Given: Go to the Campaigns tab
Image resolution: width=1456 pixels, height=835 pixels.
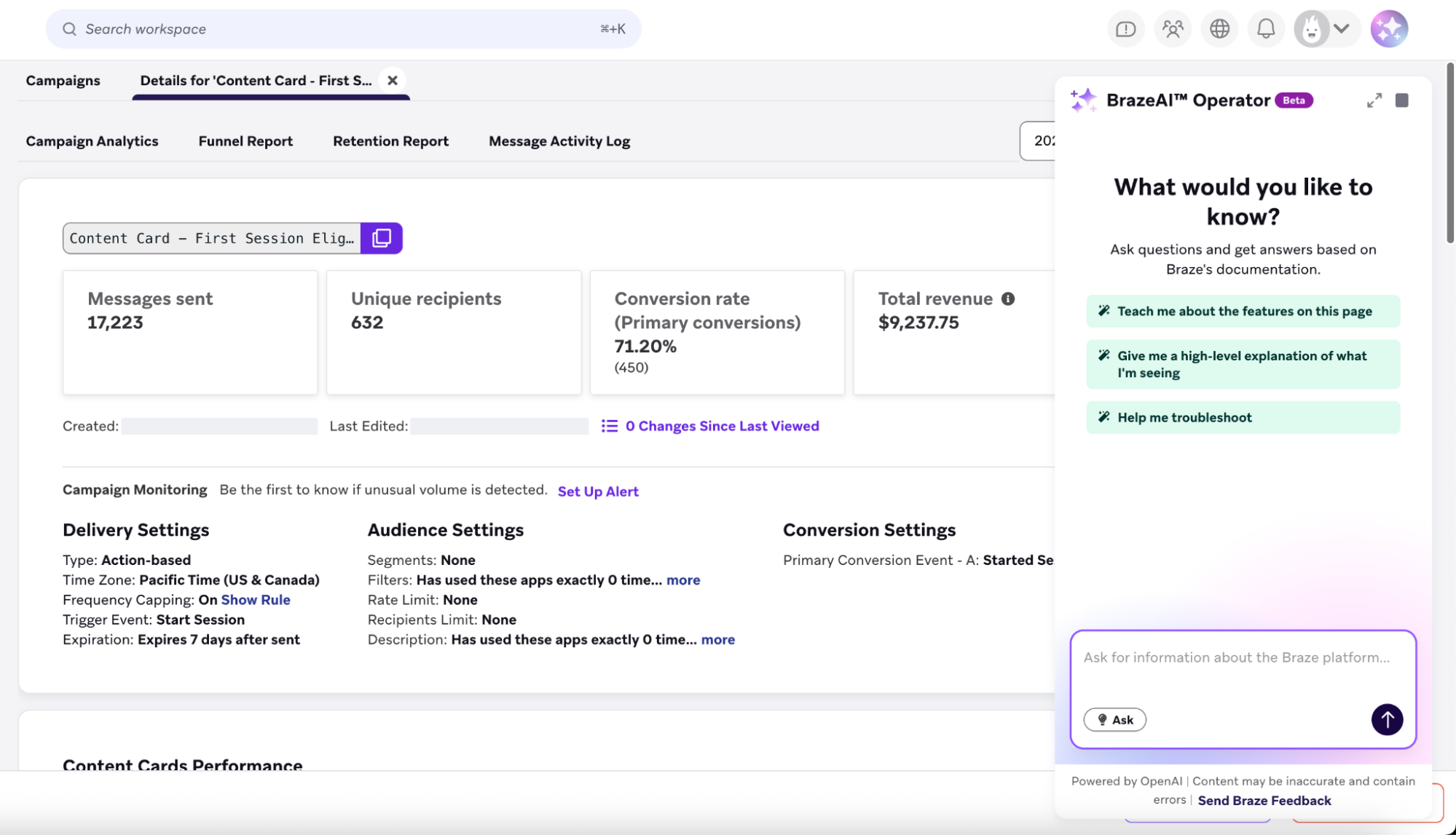Looking at the screenshot, I should pyautogui.click(x=63, y=81).
